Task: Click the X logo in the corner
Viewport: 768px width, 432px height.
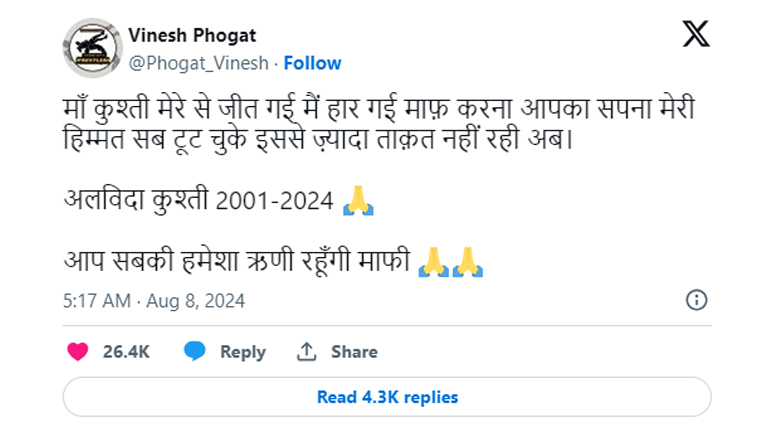Action: click(696, 34)
